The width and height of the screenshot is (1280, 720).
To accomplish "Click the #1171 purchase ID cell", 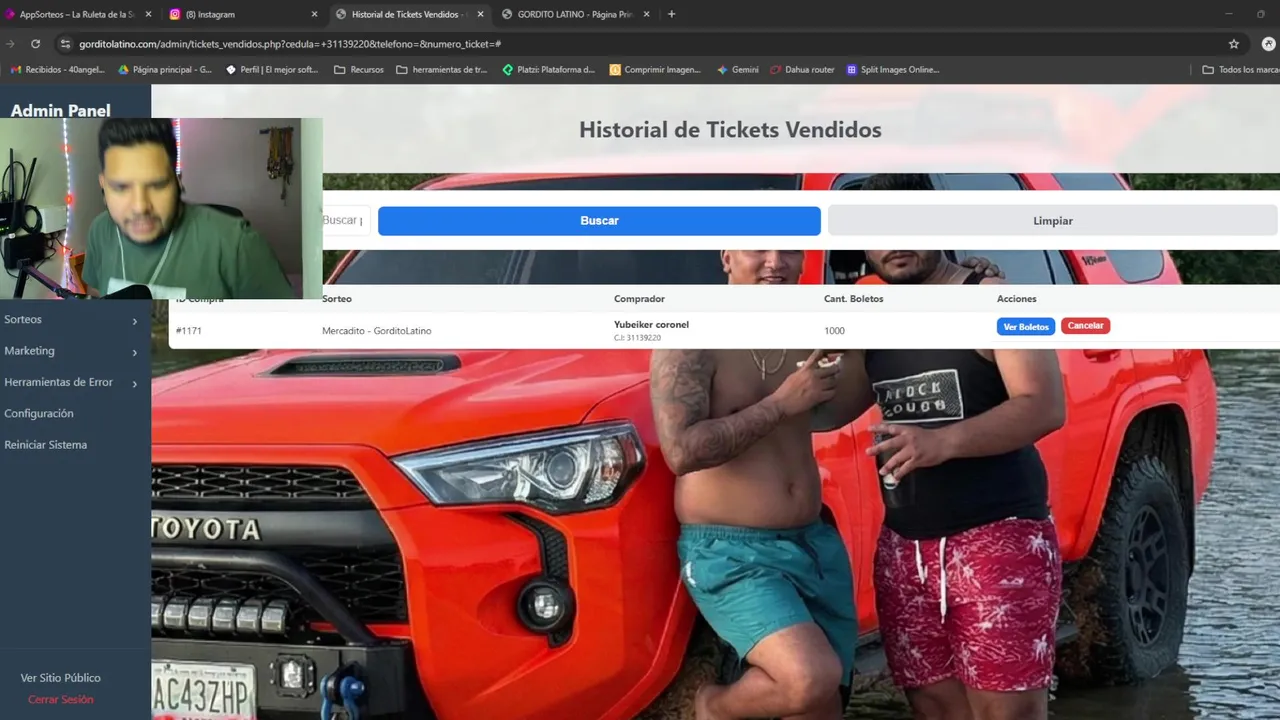I will click(188, 331).
